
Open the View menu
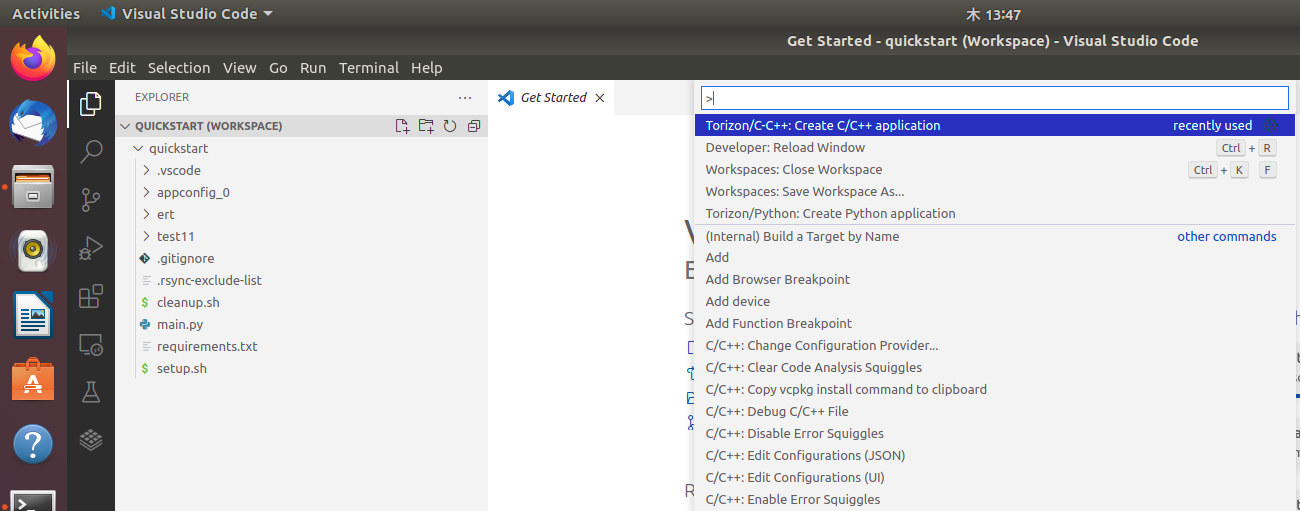point(240,68)
